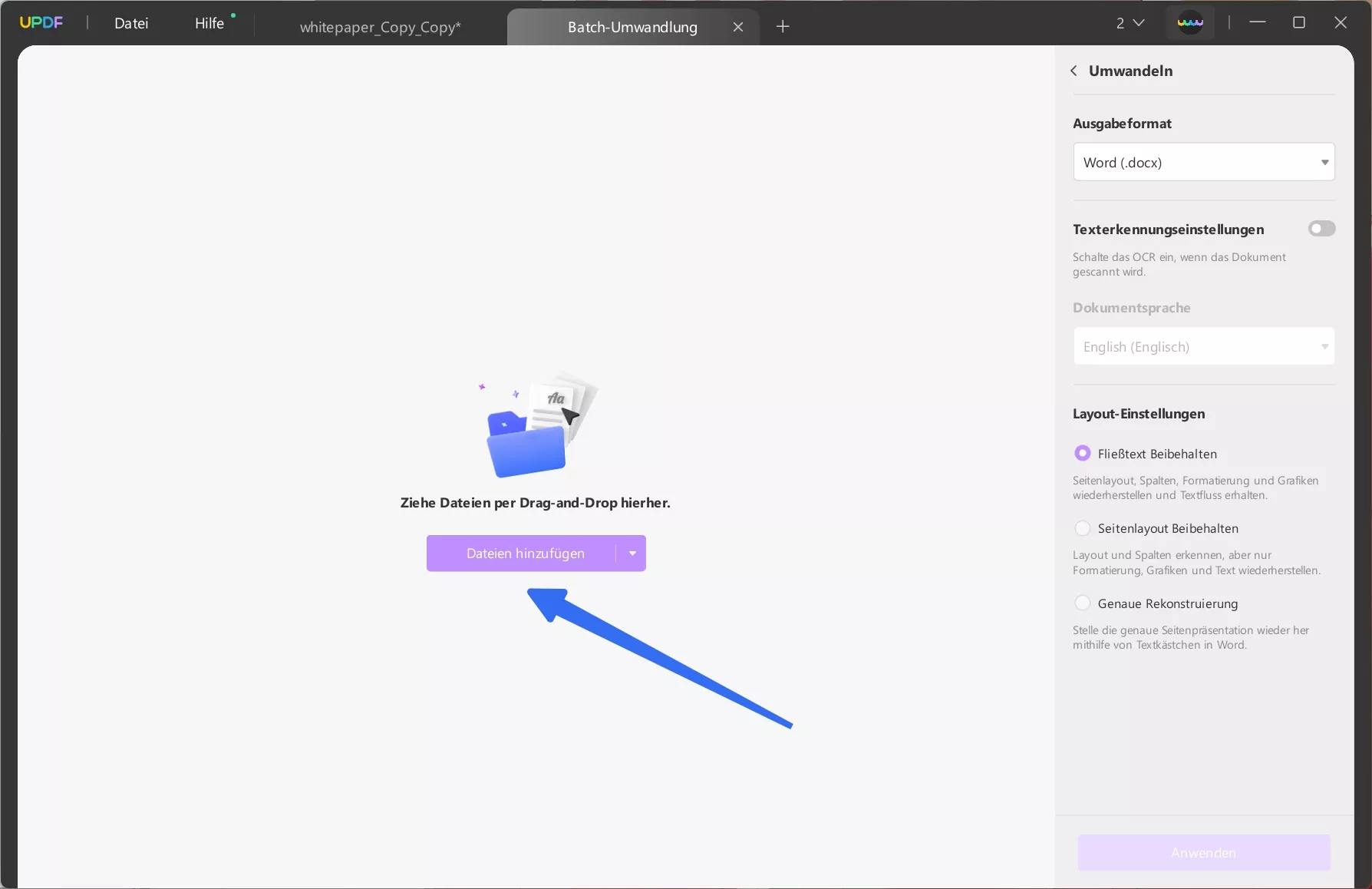Click the Dateien hinzufügen button

pyautogui.click(x=522, y=554)
